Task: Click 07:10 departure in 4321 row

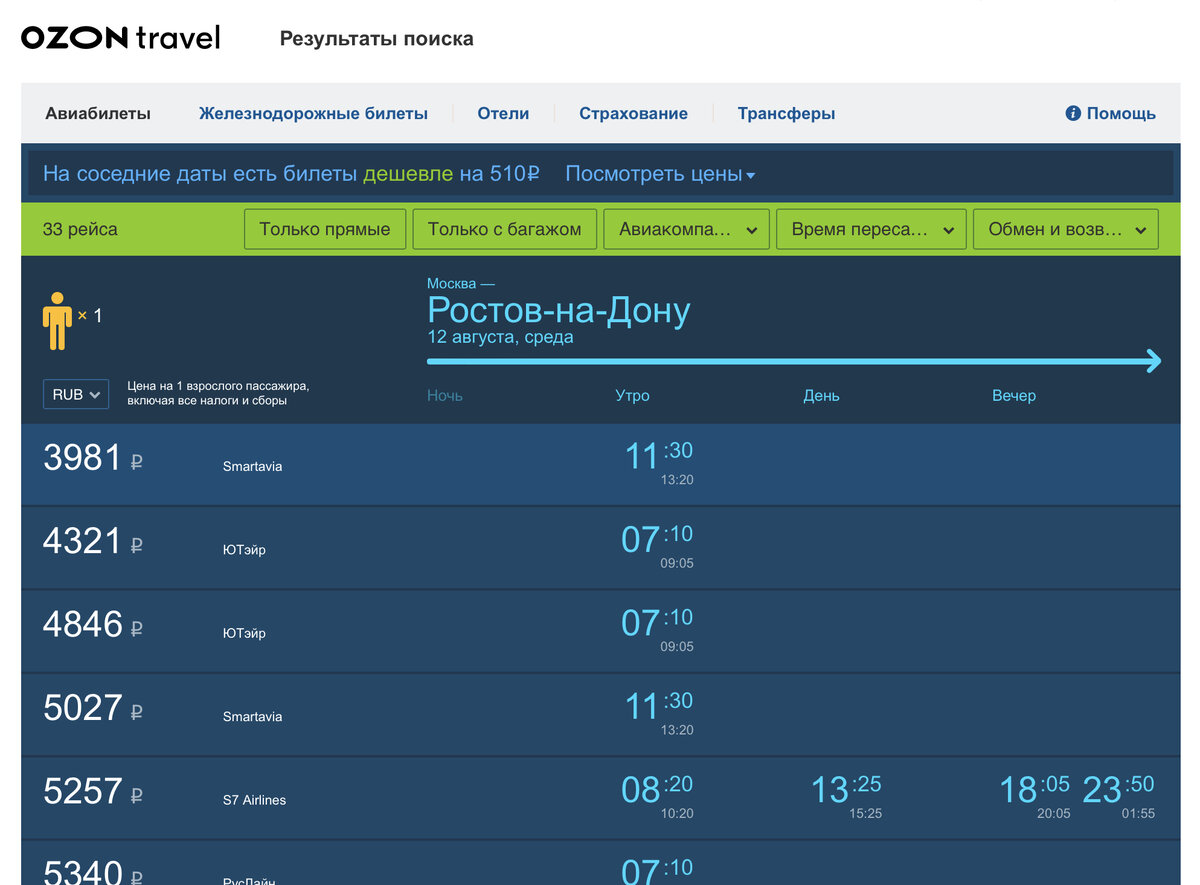Action: pos(657,545)
